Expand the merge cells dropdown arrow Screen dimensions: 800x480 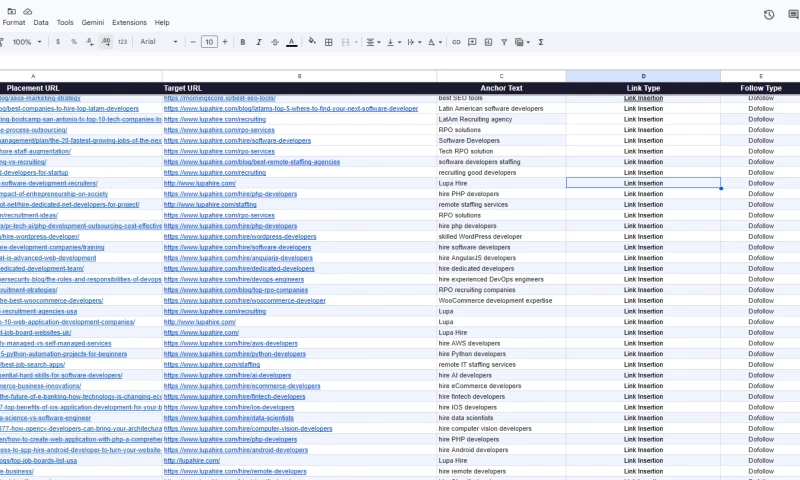click(356, 42)
